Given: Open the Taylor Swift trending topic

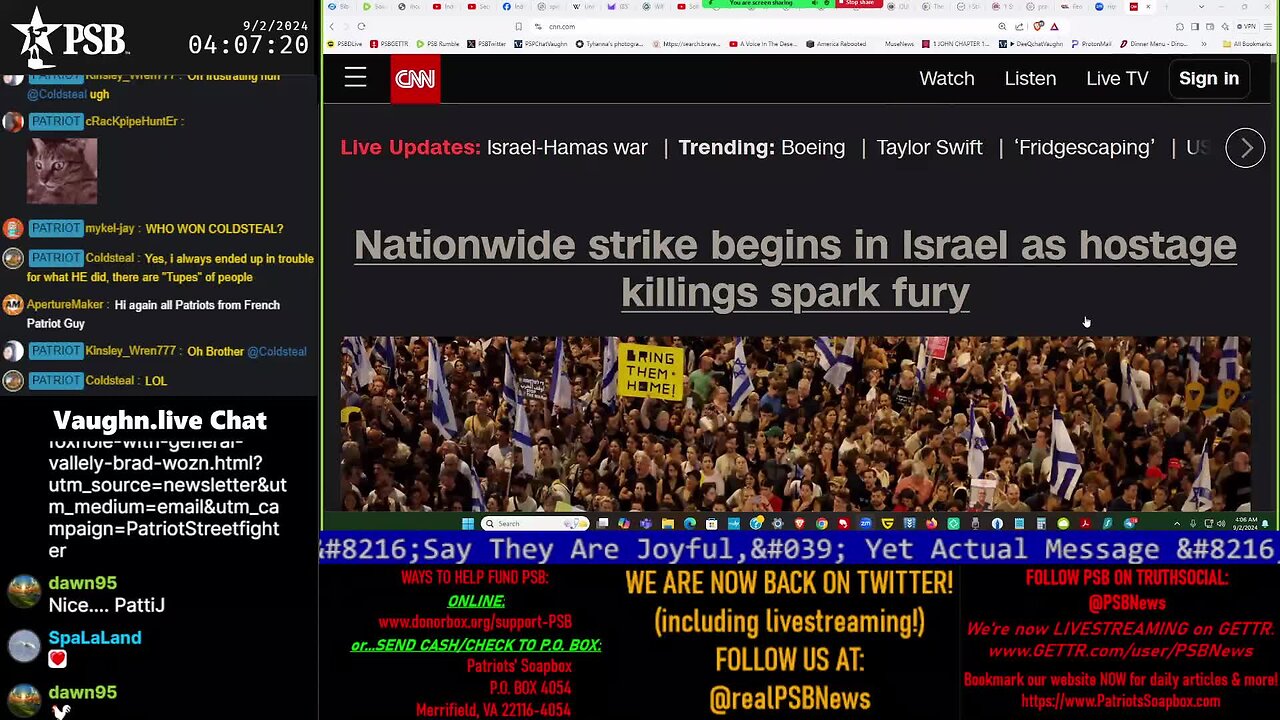Looking at the screenshot, I should tap(929, 147).
